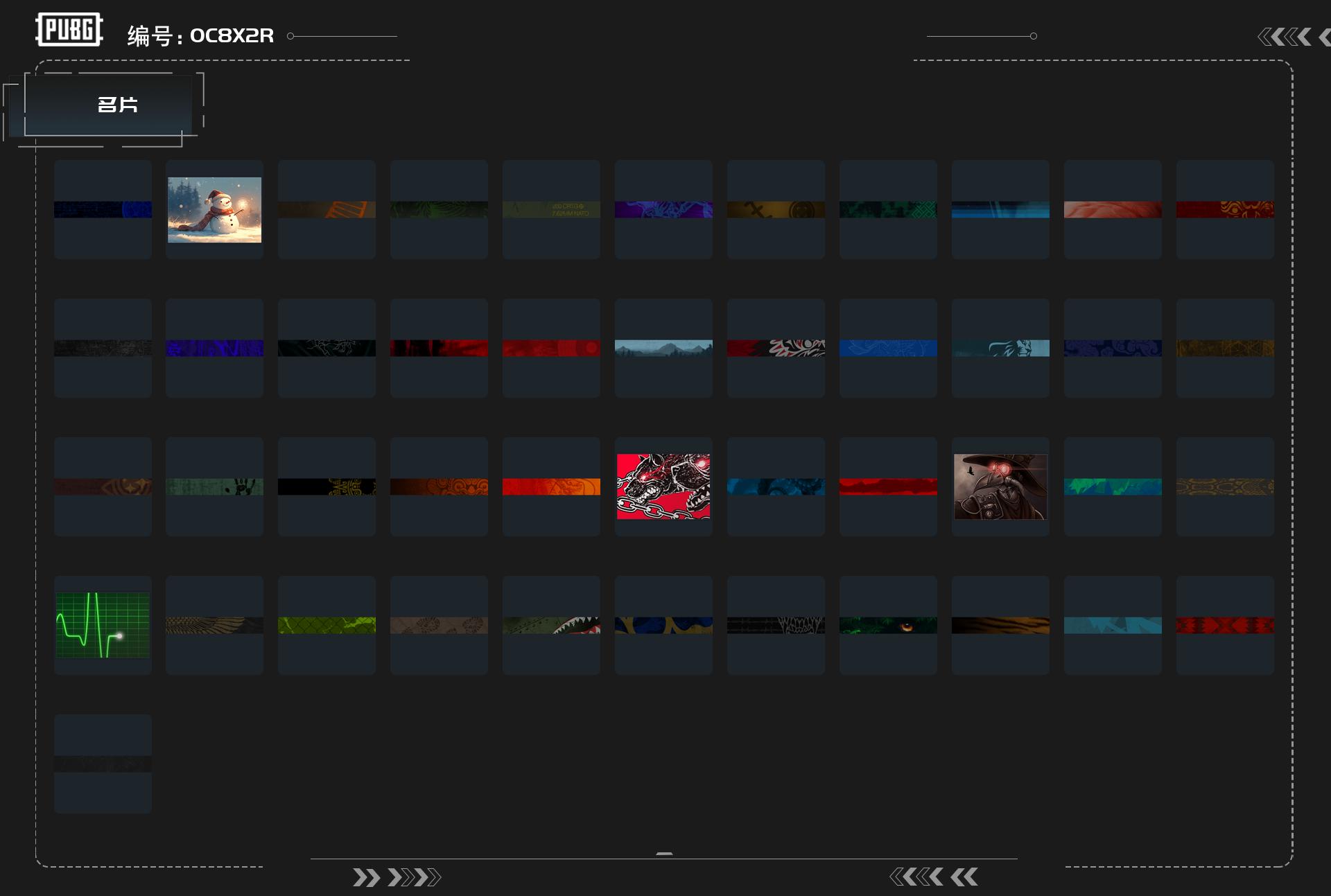Viewport: 1331px width, 896px height.
Task: Choose the brown nameplate with orange stripes
Action: (327, 209)
